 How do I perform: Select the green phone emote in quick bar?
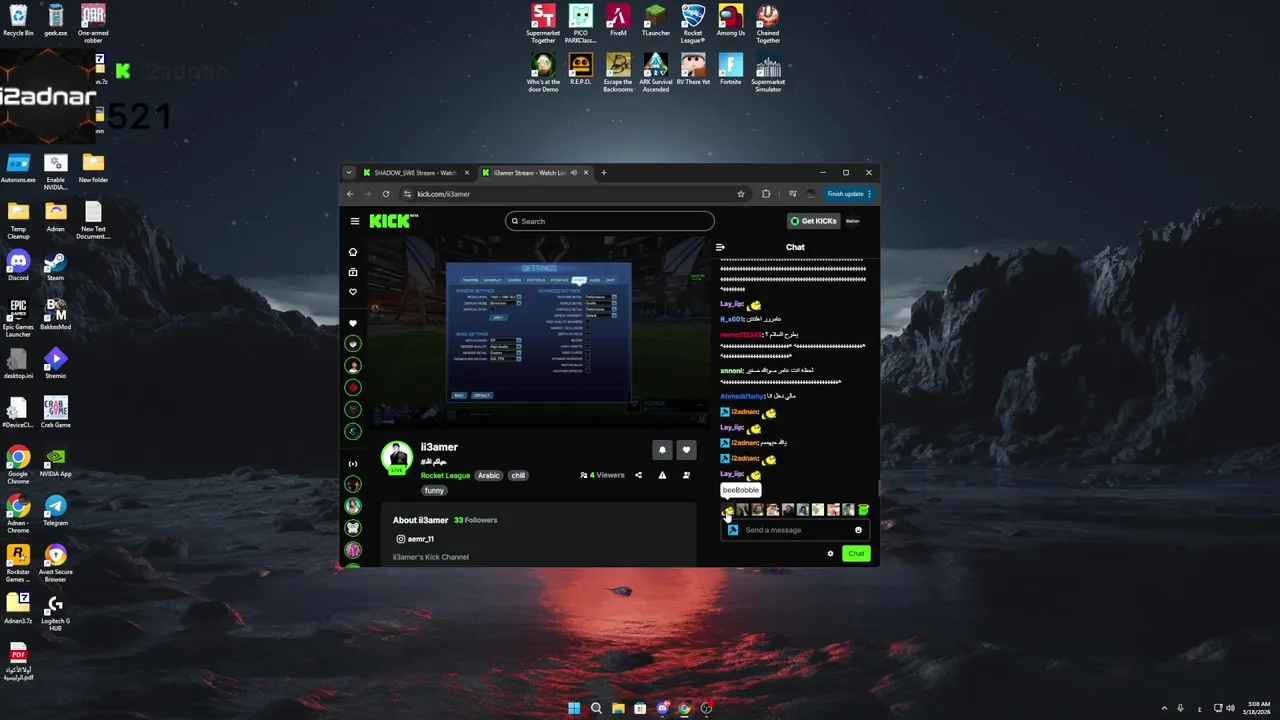pyautogui.click(x=863, y=510)
